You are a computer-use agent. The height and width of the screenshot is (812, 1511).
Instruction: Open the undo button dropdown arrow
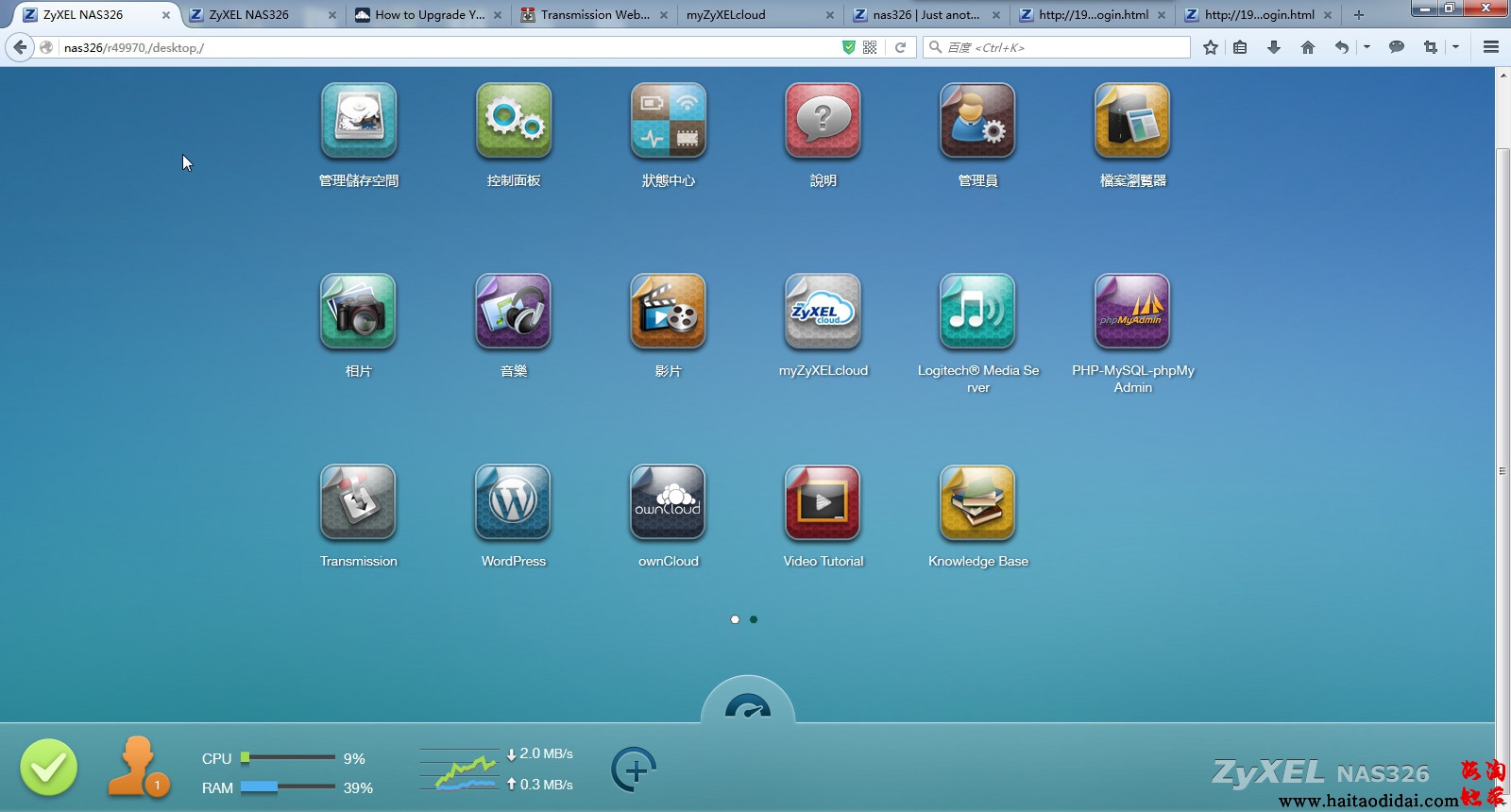pyautogui.click(x=1367, y=47)
